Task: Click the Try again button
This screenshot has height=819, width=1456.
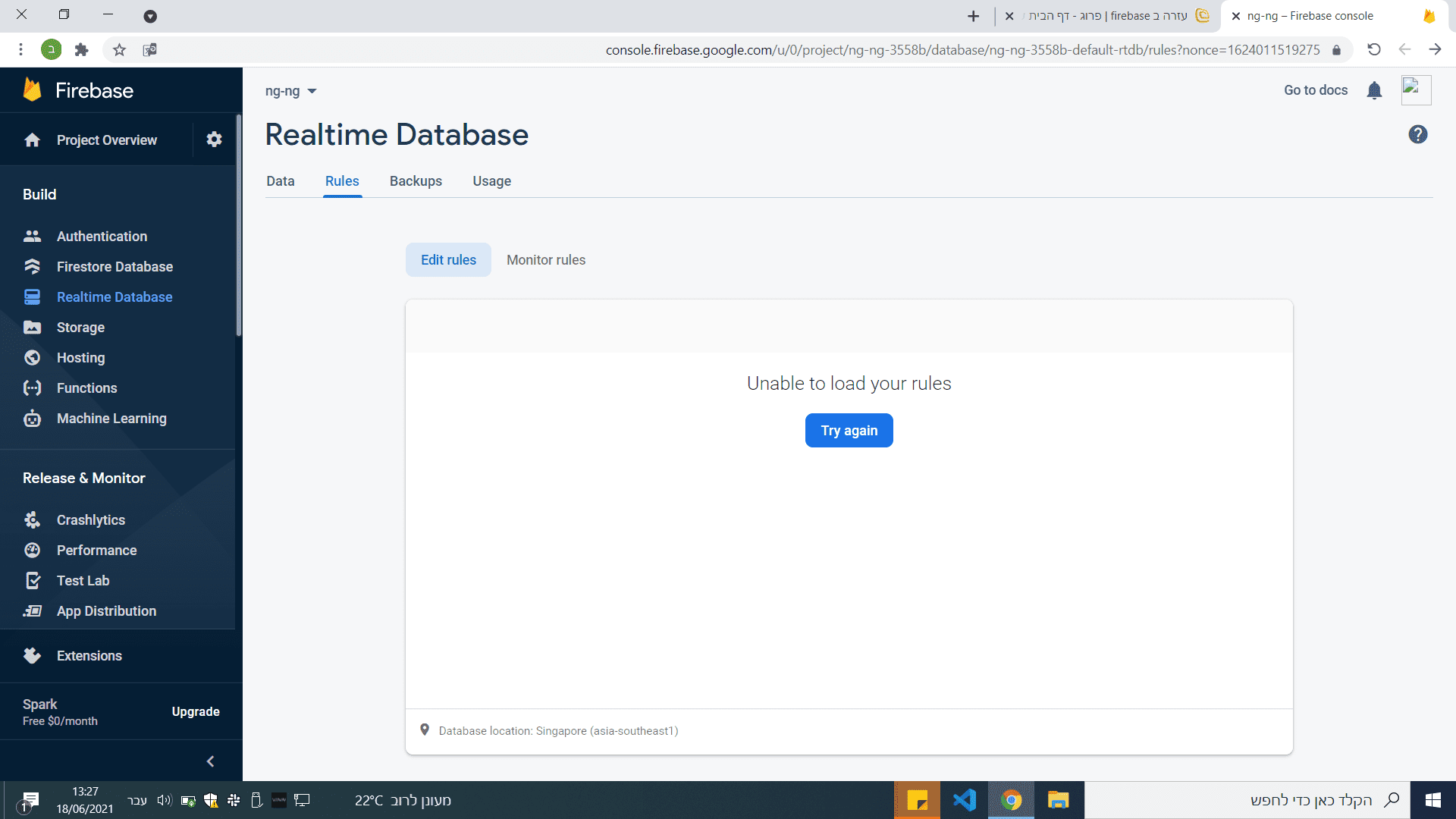Action: pyautogui.click(x=849, y=431)
